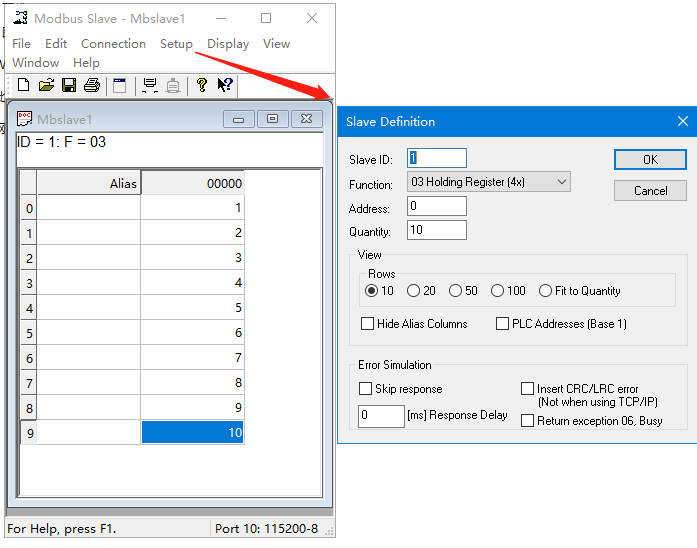Click the Open file folder icon
This screenshot has width=697, height=548.
tap(46, 86)
